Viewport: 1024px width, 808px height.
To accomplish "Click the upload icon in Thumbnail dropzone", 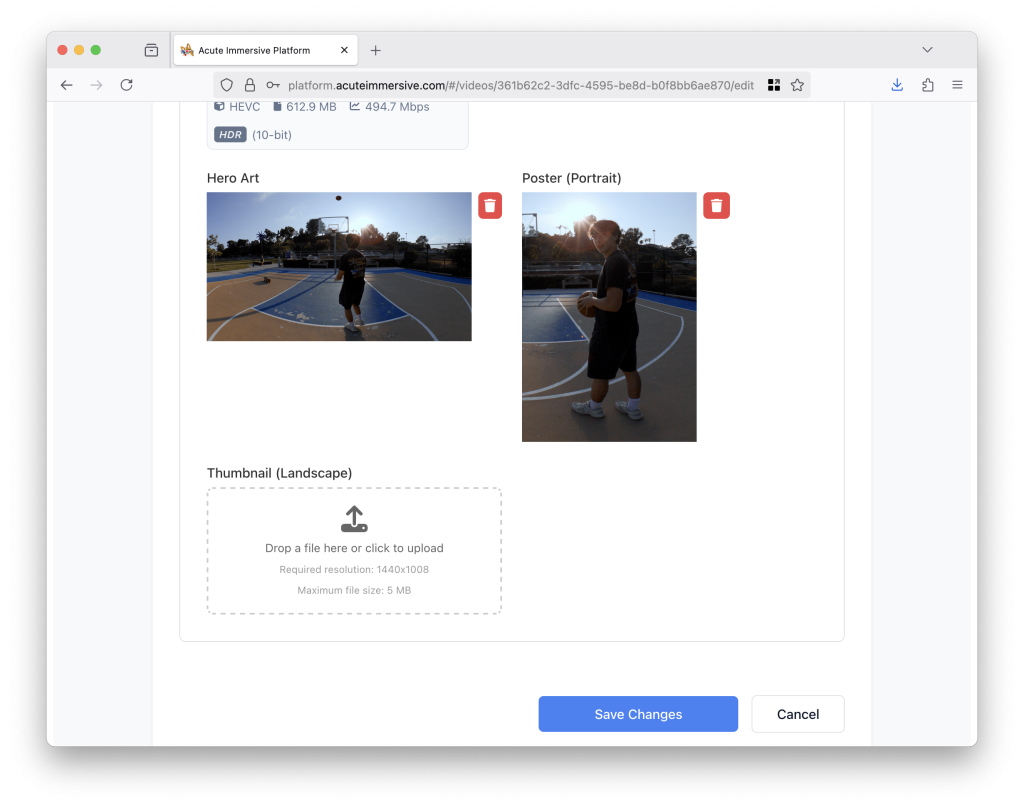I will click(x=354, y=519).
